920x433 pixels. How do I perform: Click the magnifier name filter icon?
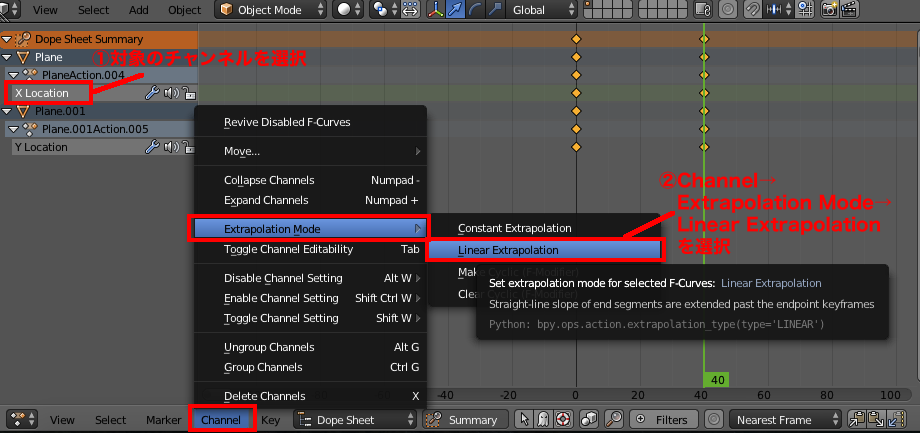614,420
